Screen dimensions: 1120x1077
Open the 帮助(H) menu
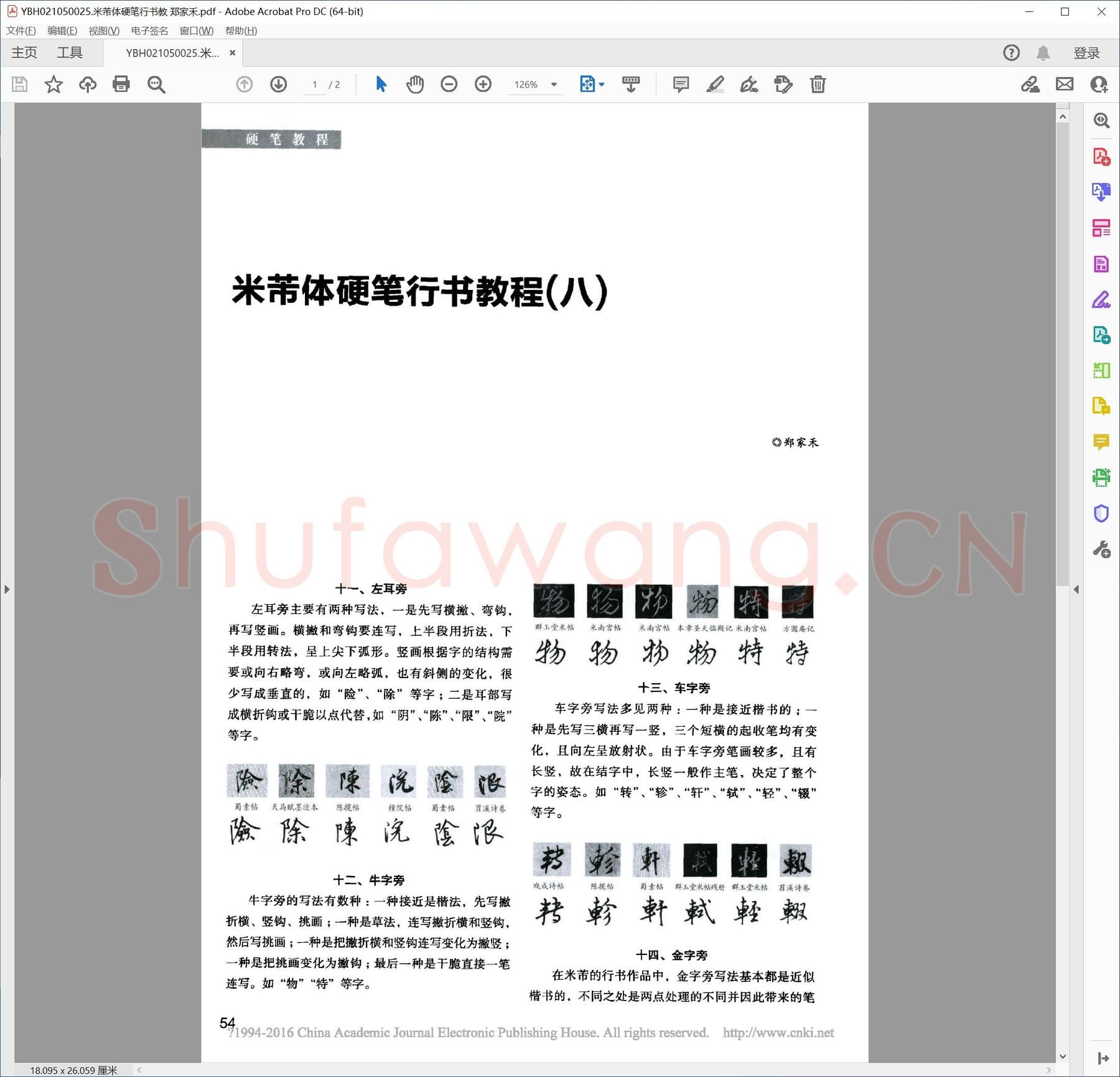pyautogui.click(x=241, y=30)
